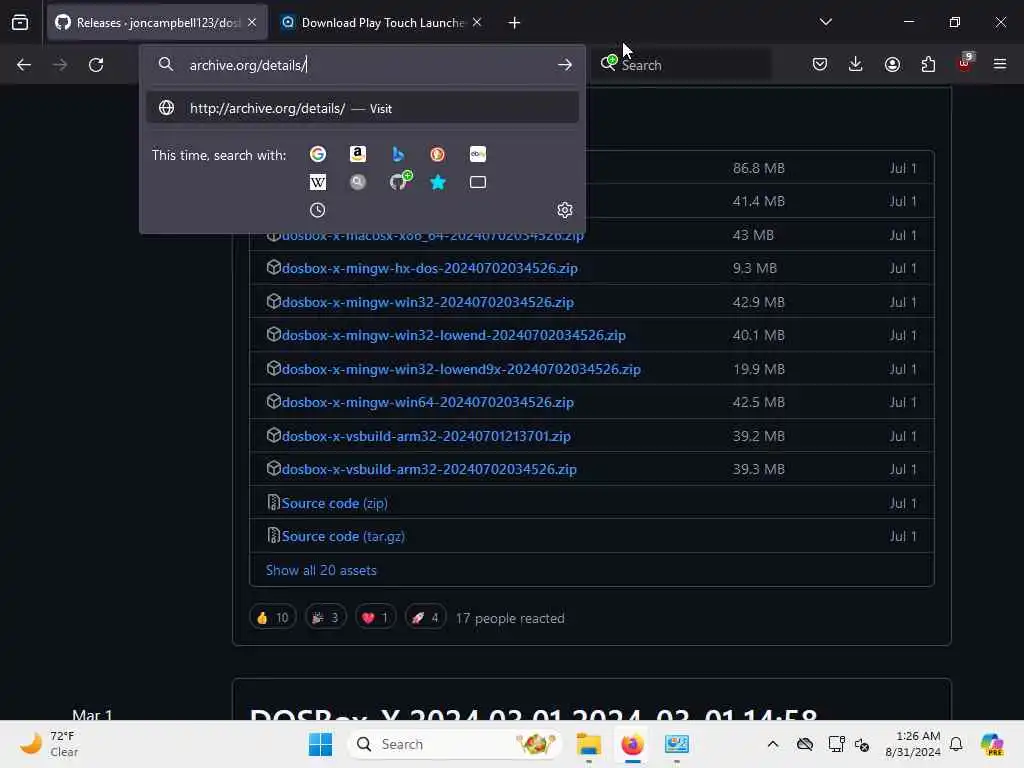Download dosbox-x-mingw-win32-20240702034526.zip

[x=428, y=302]
